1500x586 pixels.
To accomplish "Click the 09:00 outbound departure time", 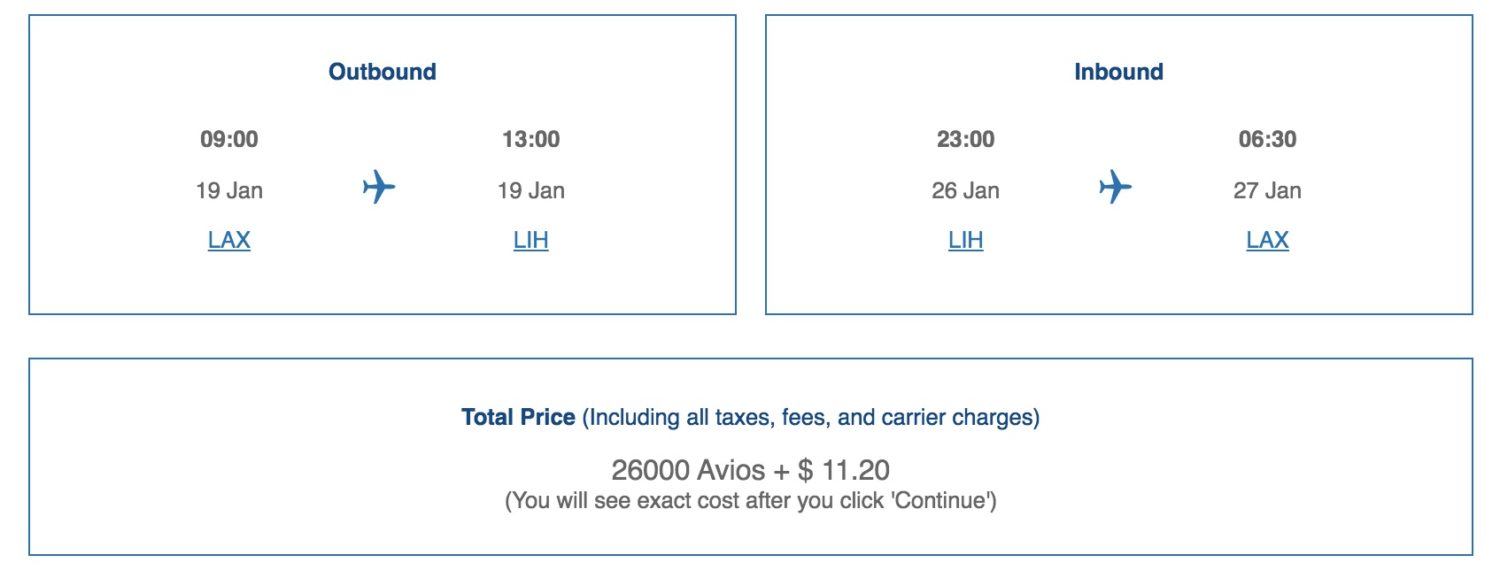I will 231,139.
